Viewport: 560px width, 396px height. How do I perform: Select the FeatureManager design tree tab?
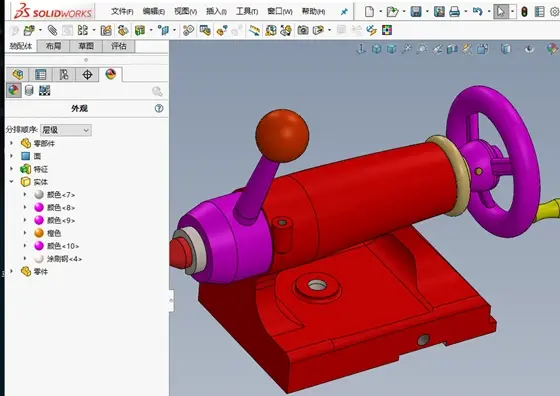pyautogui.click(x=18, y=74)
